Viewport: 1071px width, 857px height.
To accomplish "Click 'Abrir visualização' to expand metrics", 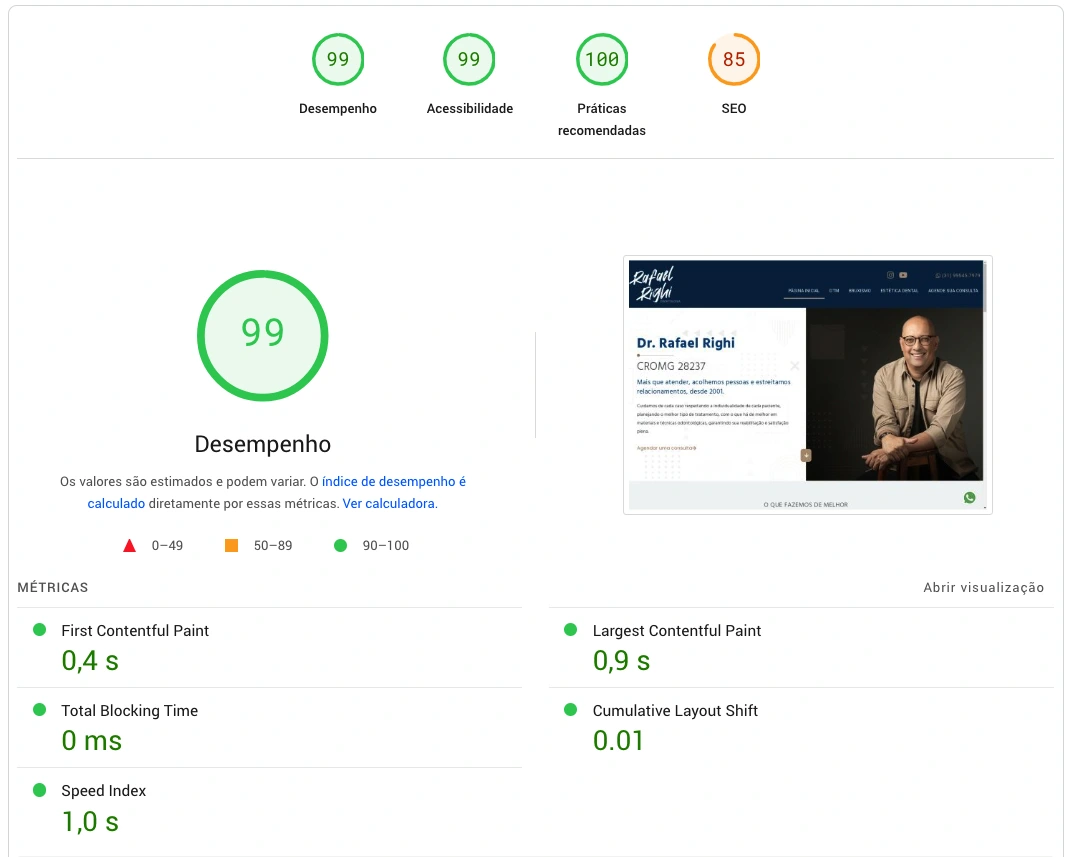I will click(983, 588).
